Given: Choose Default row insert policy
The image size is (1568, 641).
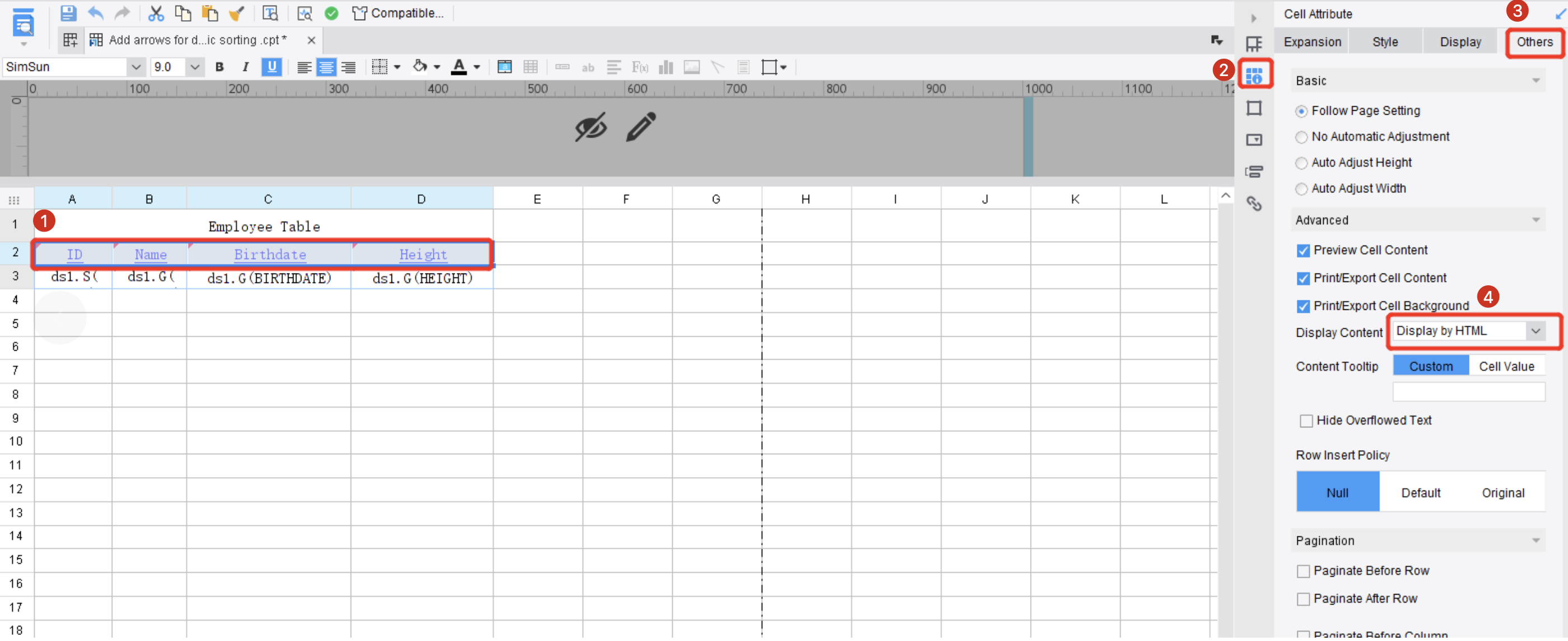Looking at the screenshot, I should click(1421, 493).
